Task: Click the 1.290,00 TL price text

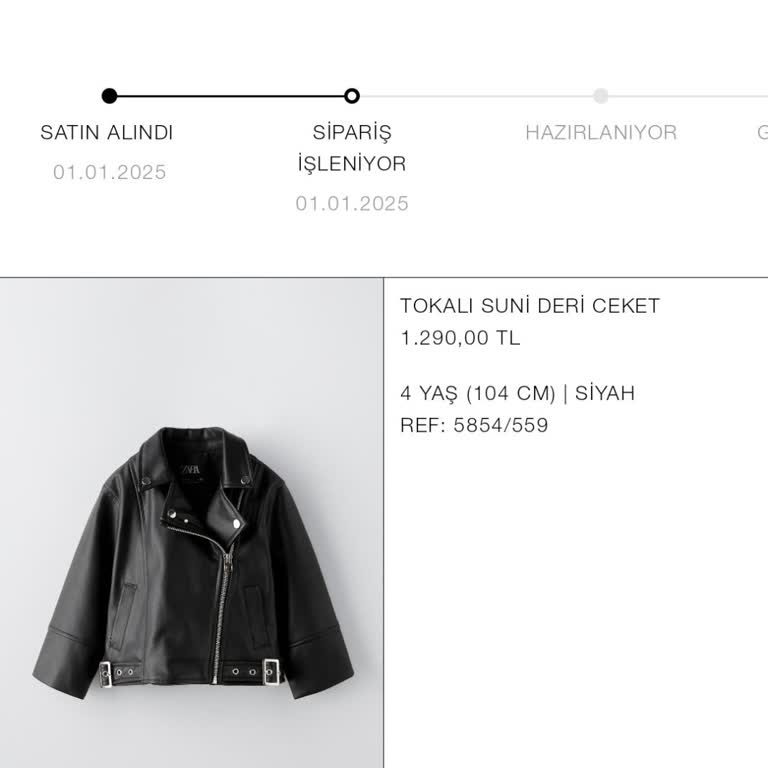Action: (460, 338)
